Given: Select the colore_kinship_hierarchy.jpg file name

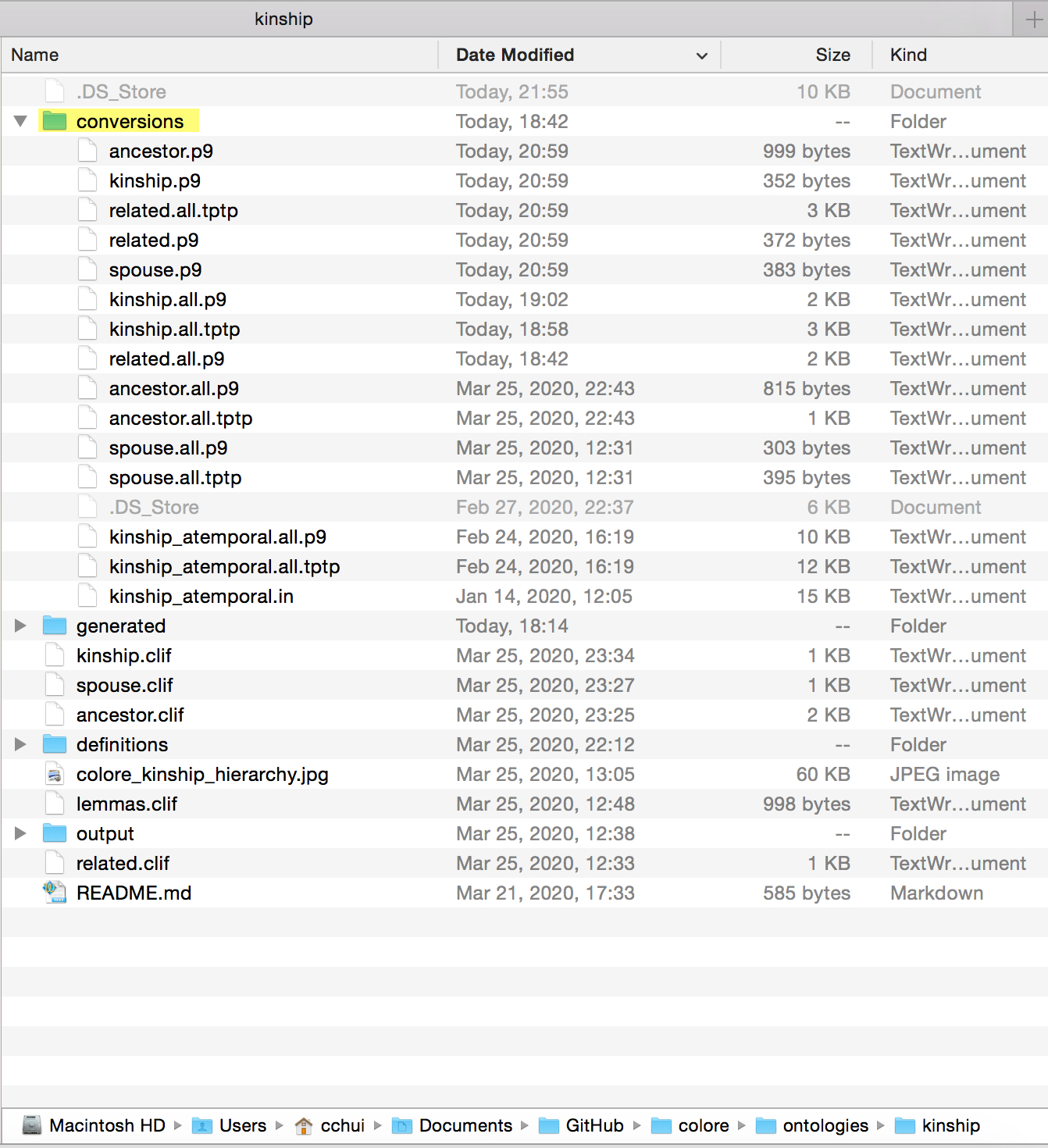Looking at the screenshot, I should pyautogui.click(x=202, y=774).
